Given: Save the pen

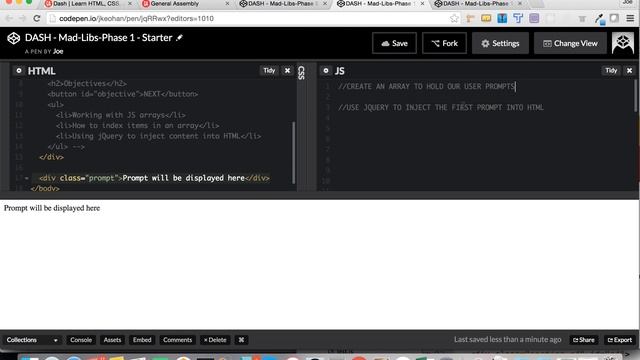Looking at the screenshot, I should click(394, 43).
